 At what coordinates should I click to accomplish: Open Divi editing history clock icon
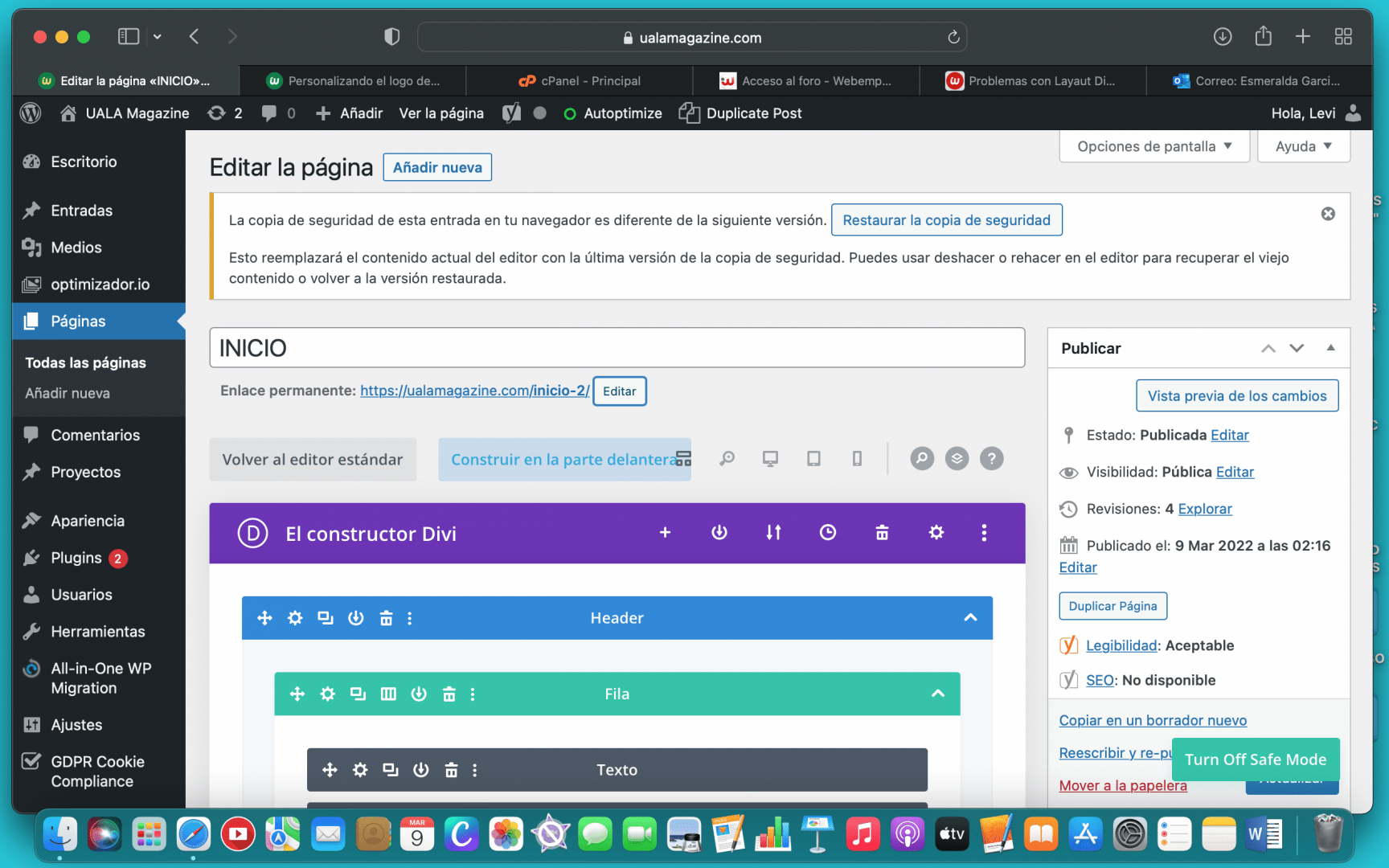(x=828, y=533)
